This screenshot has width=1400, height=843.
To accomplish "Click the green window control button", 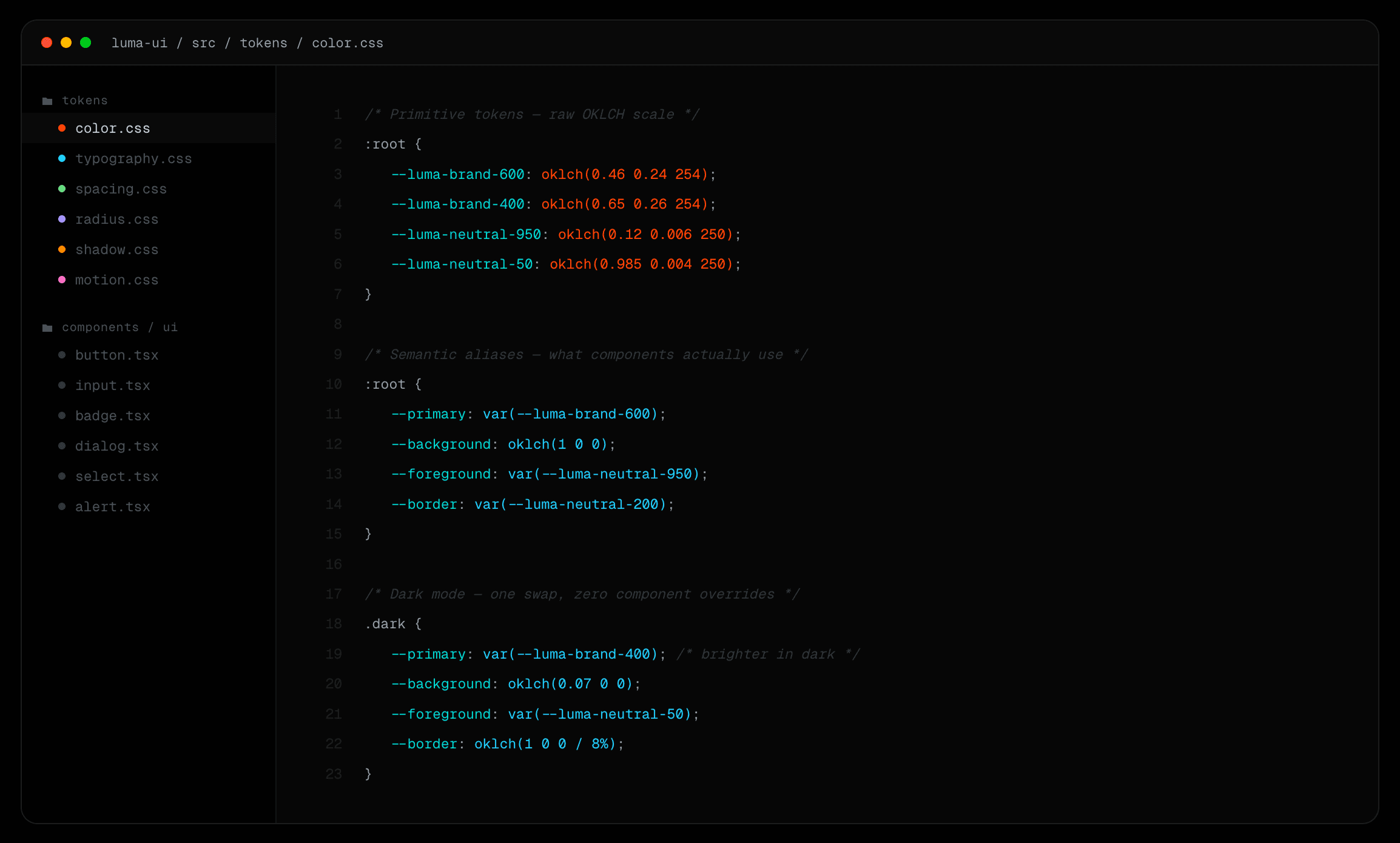I will point(87,42).
